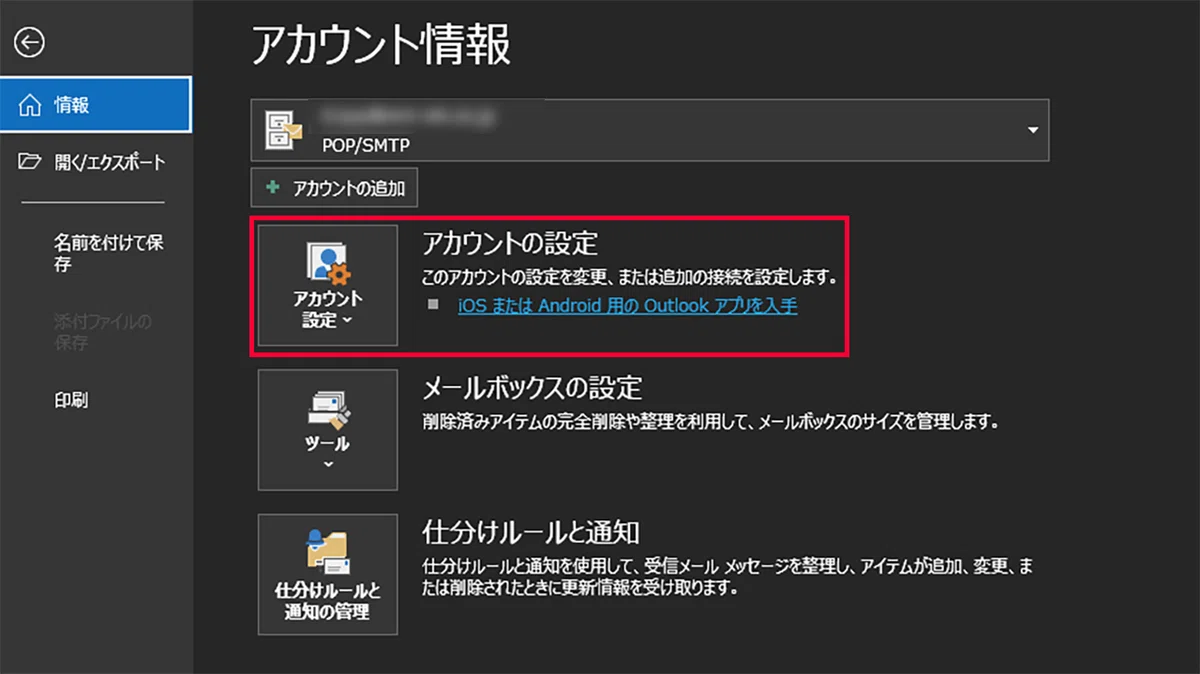The width and height of the screenshot is (1200, 674).
Task: Click the open folder icon beside 開く/エクスポート
Action: (30, 162)
